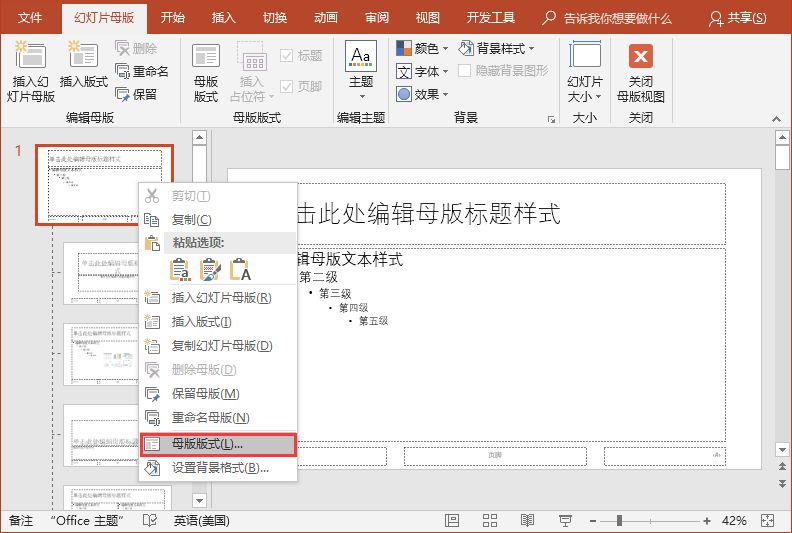Select 重命名母版(N) context menu entry
Viewport: 792px width, 533px height.
[x=218, y=418]
